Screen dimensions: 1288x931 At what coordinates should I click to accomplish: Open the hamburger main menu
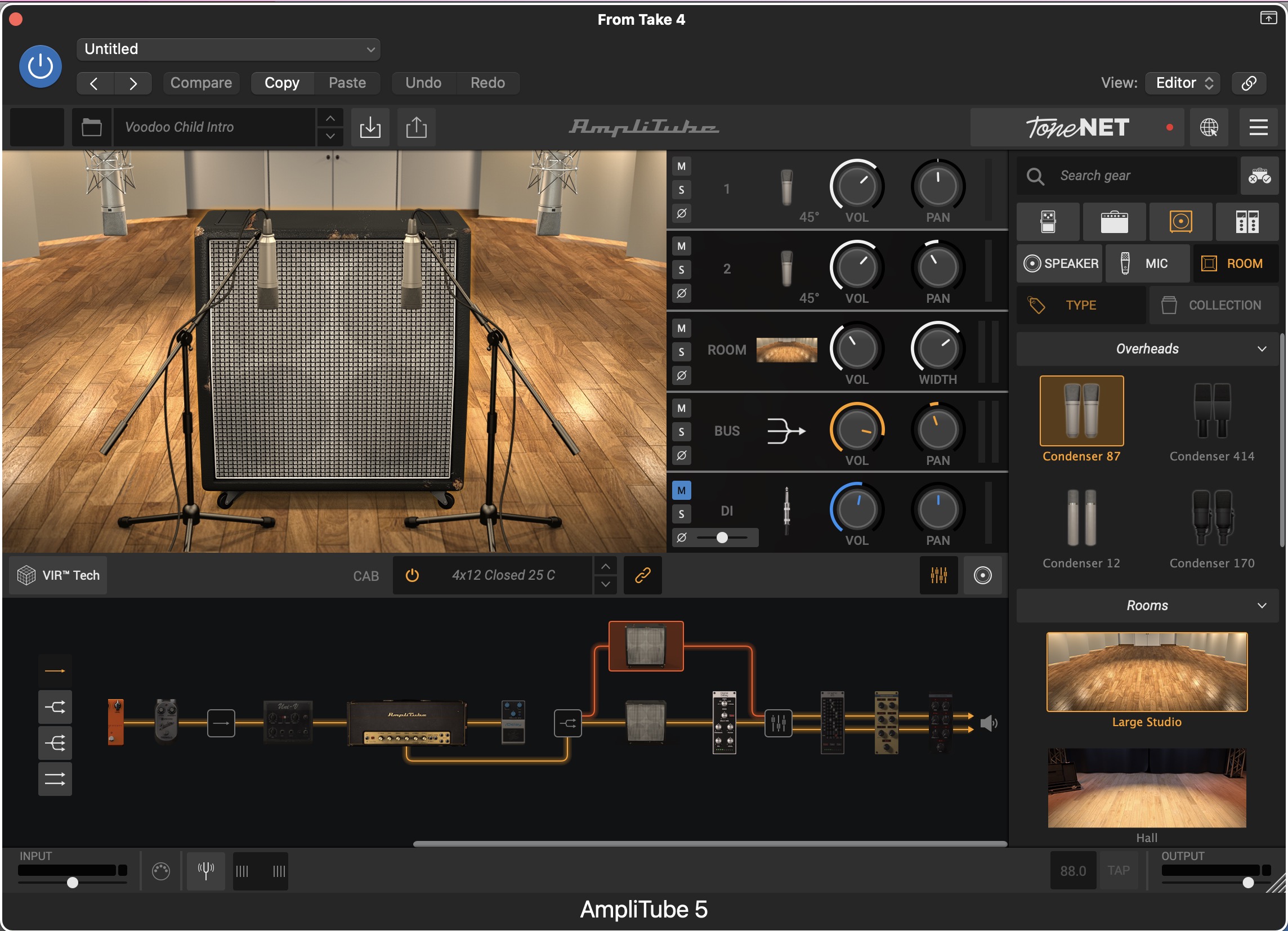pos(1259,127)
